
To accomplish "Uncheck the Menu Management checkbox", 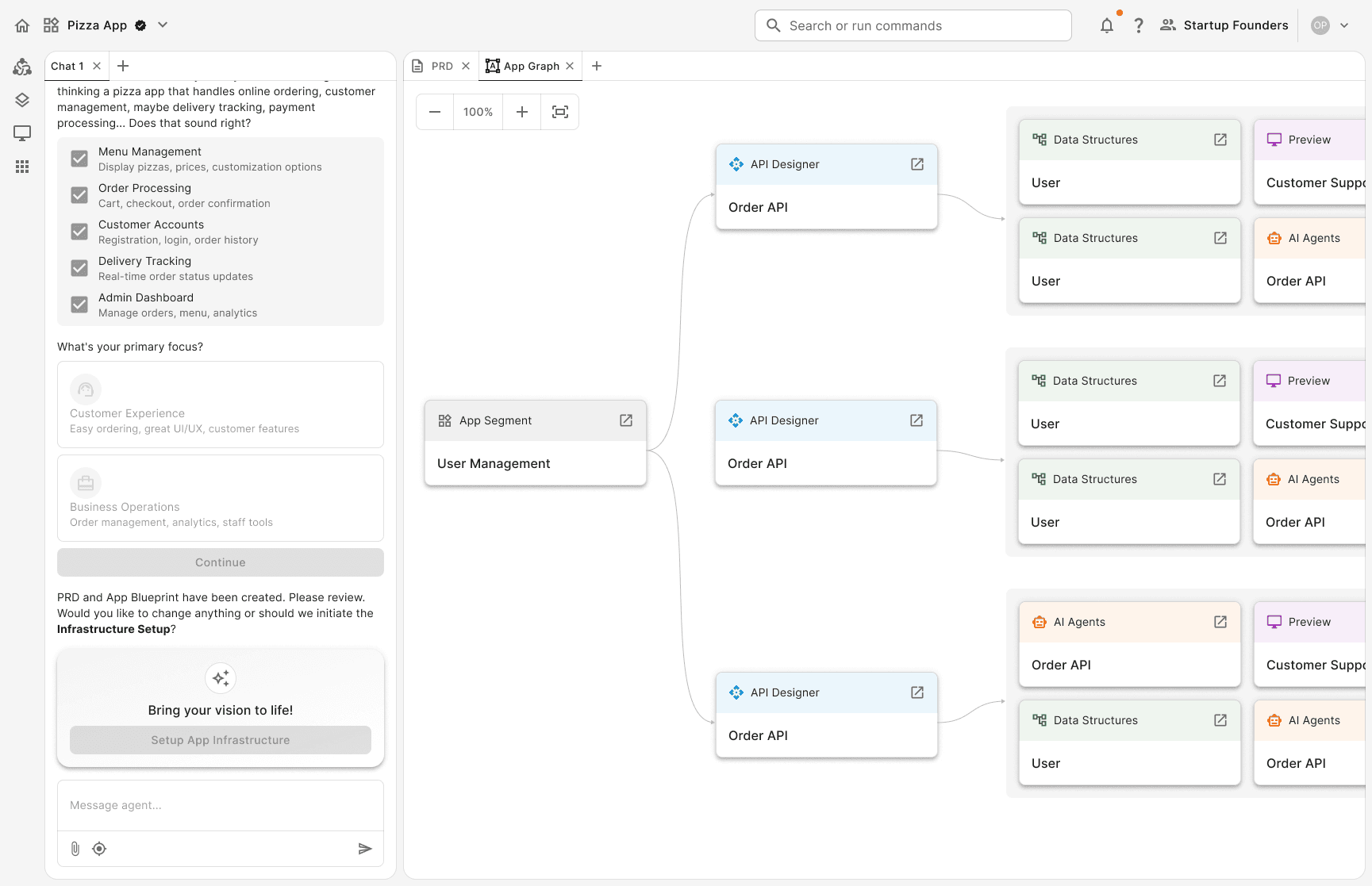I will coord(79,159).
